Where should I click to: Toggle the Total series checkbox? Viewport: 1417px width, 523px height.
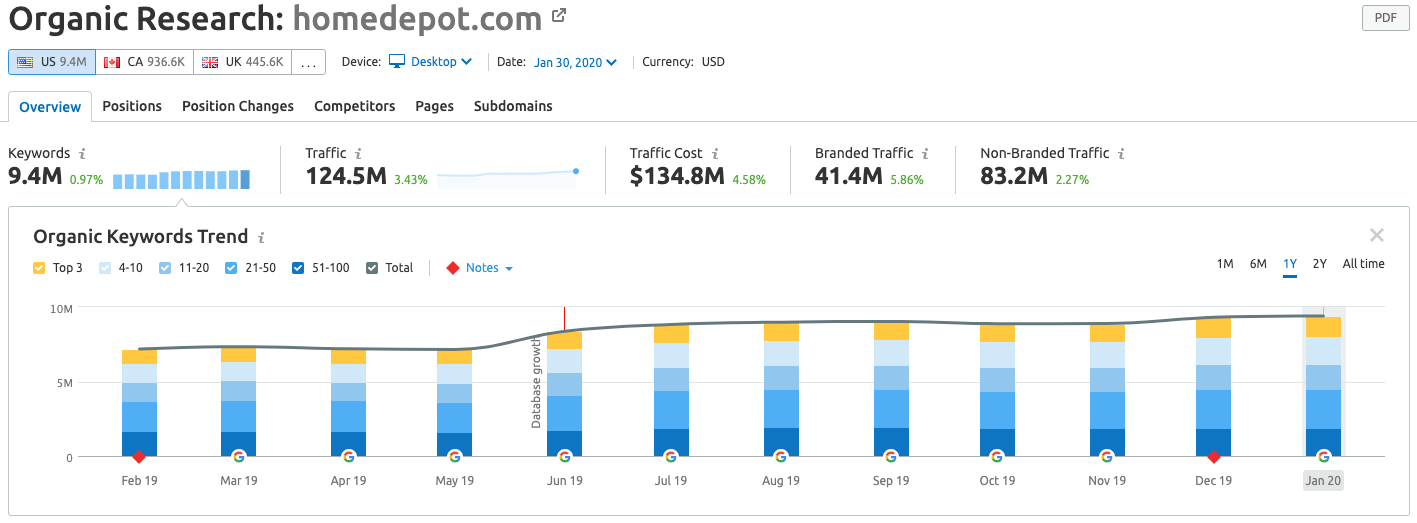[372, 268]
